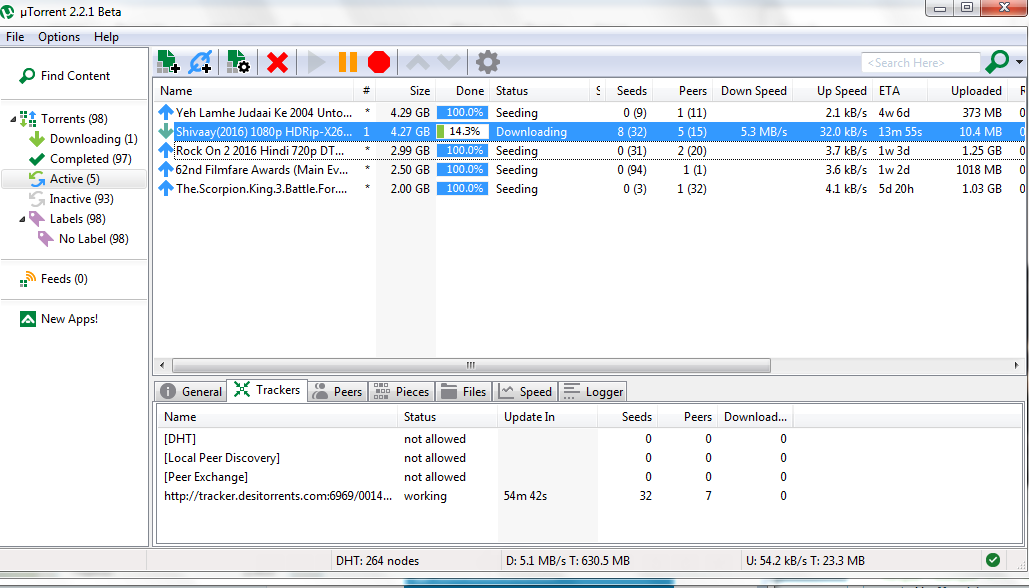This screenshot has height=588, width=1029.
Task: Collapse the Labels (98) tree node
Action: [x=23, y=219]
